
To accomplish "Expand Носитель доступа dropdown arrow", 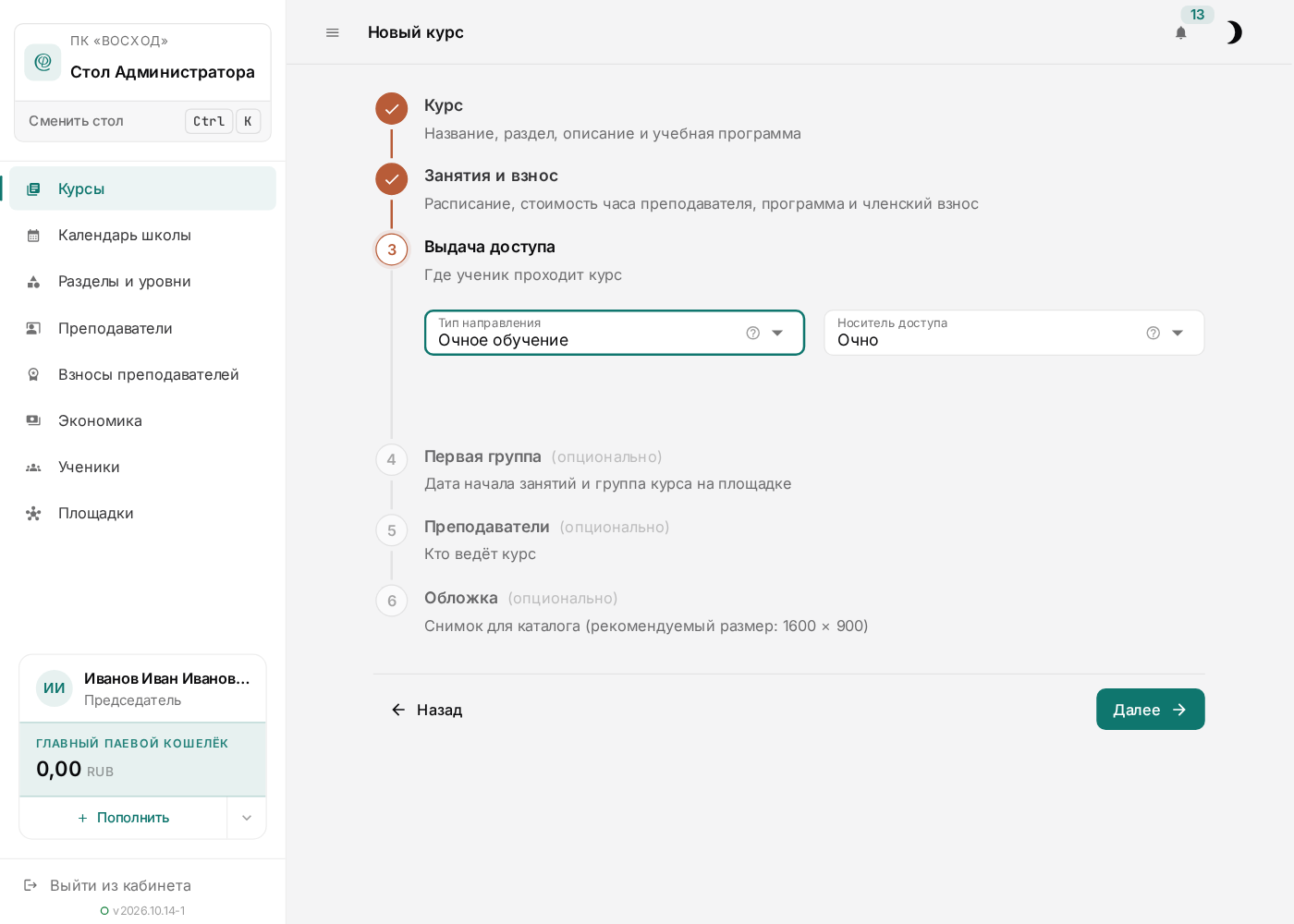I will tap(1178, 333).
